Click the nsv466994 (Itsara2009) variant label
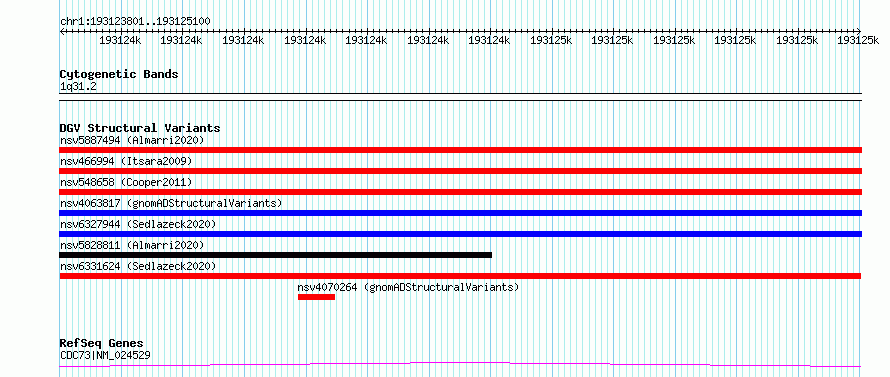Image resolution: width=890 pixels, height=377 pixels. (126, 161)
